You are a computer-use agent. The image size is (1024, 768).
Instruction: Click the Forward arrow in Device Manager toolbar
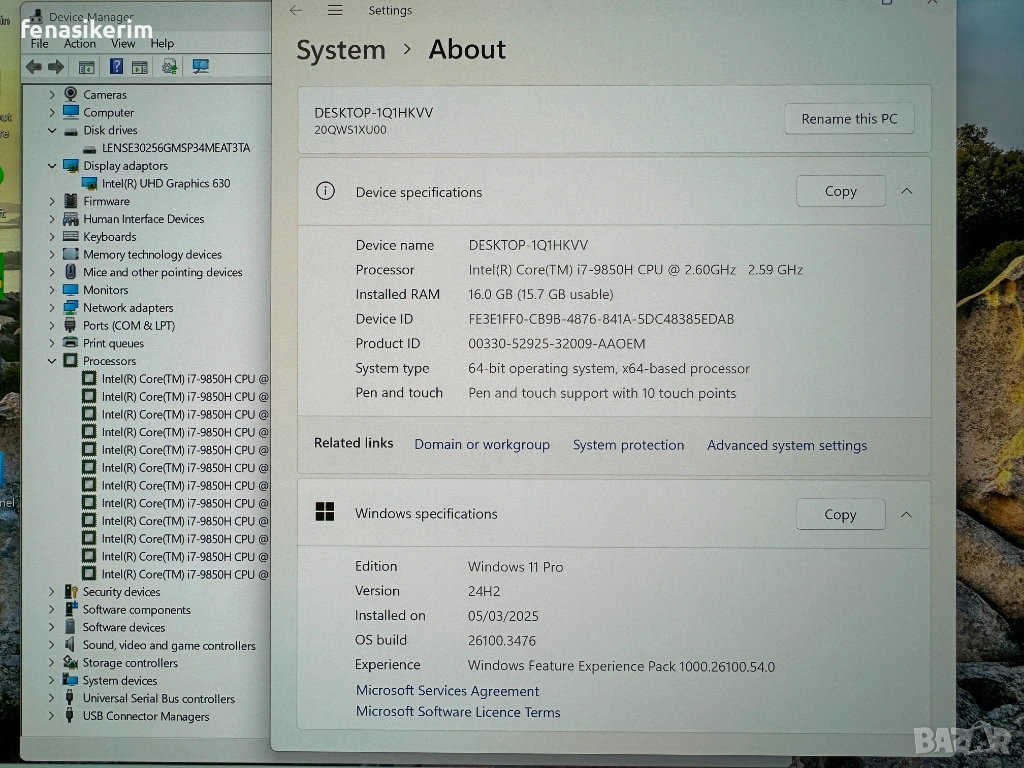click(56, 67)
